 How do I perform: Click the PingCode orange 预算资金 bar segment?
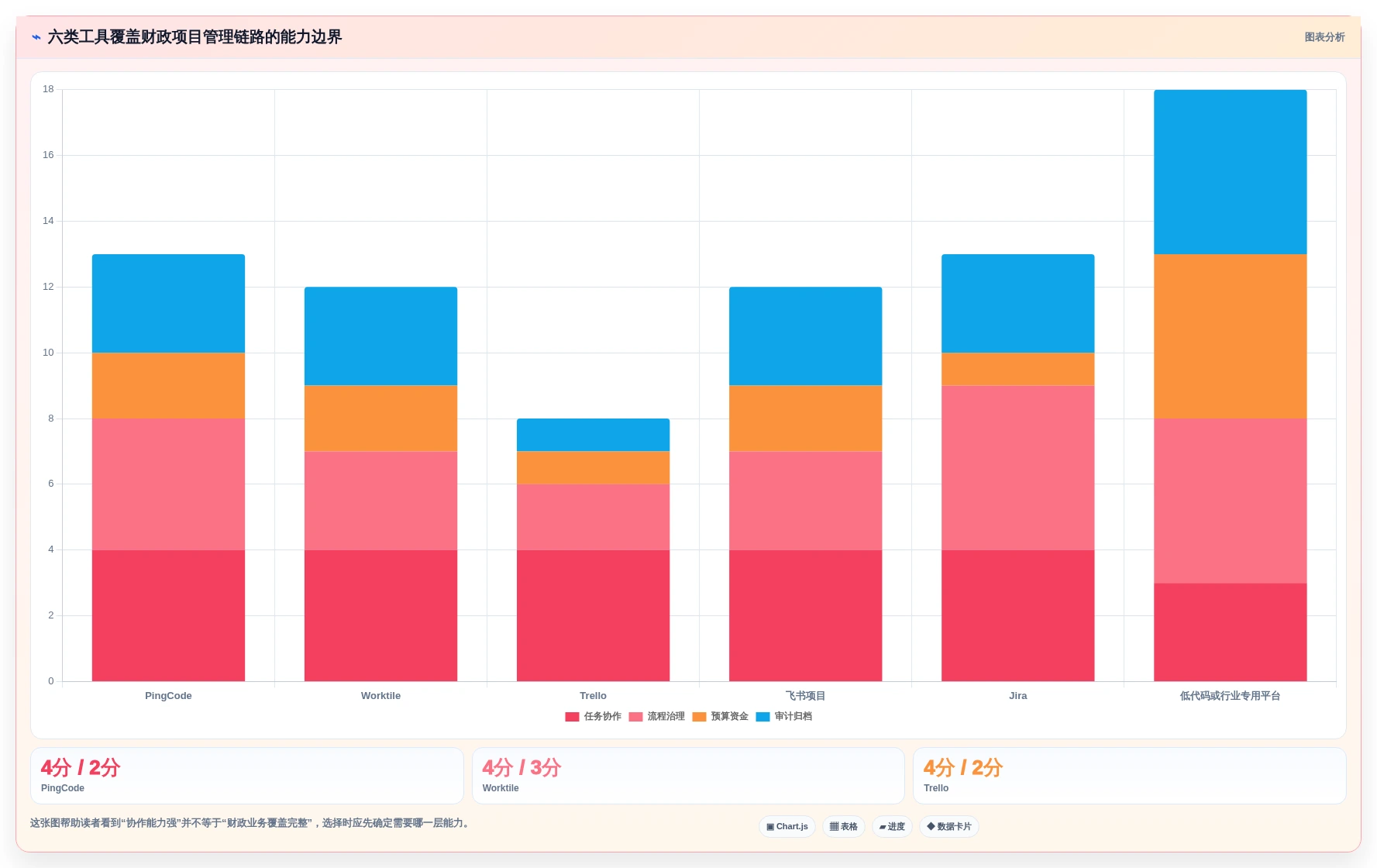tap(168, 386)
